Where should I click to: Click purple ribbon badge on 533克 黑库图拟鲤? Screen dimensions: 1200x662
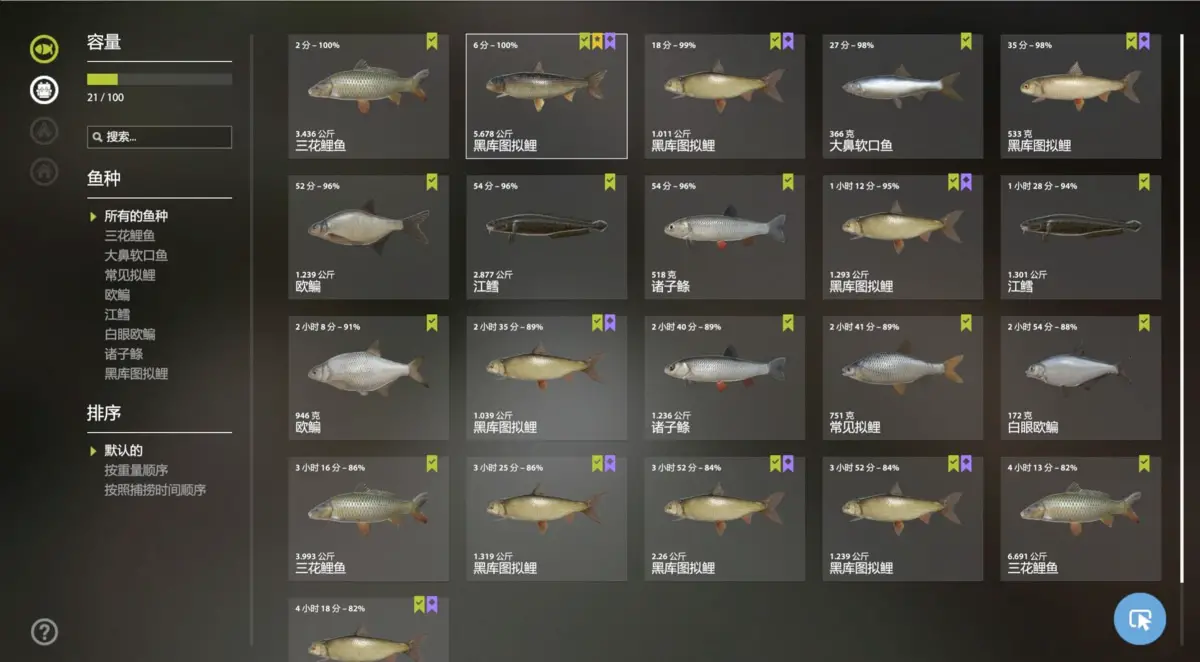coord(1144,41)
